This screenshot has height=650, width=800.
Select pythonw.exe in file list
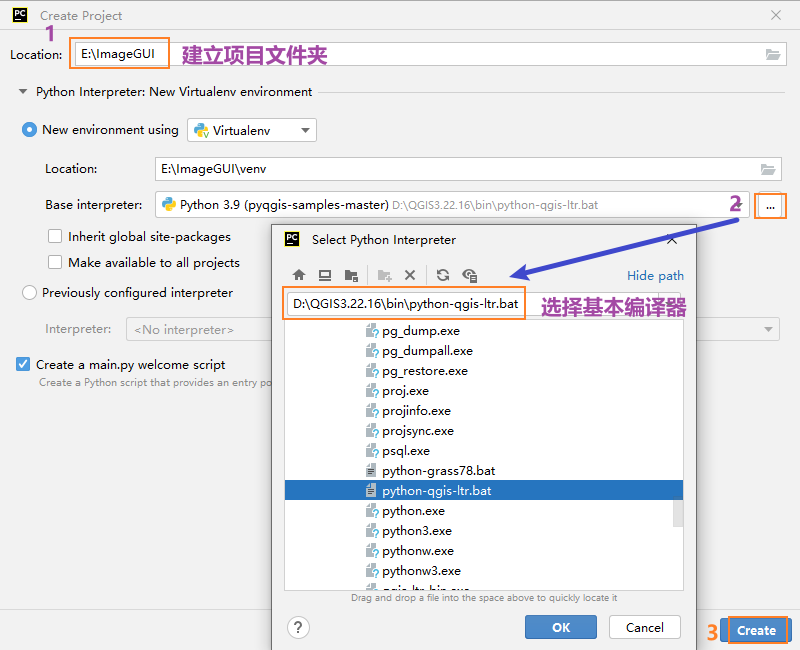pos(484,551)
